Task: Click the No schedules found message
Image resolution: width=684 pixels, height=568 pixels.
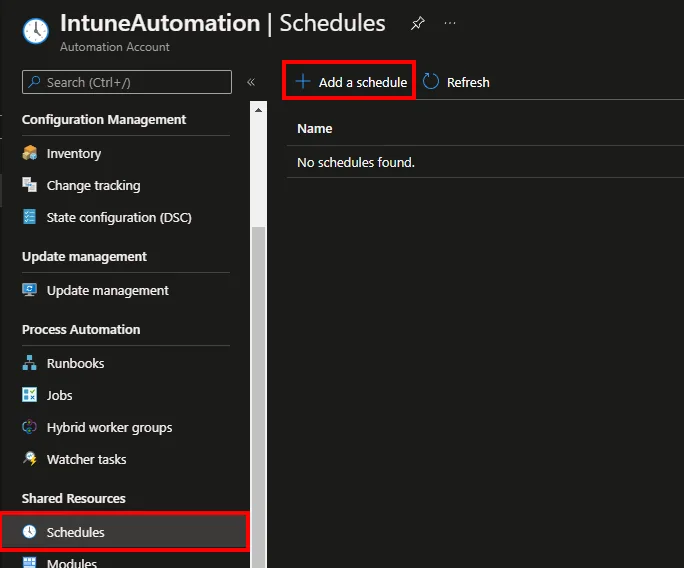Action: [x=356, y=162]
